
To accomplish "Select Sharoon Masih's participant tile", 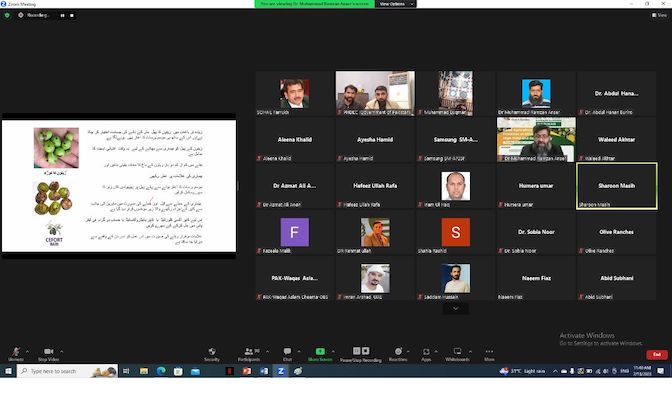I will point(617,186).
